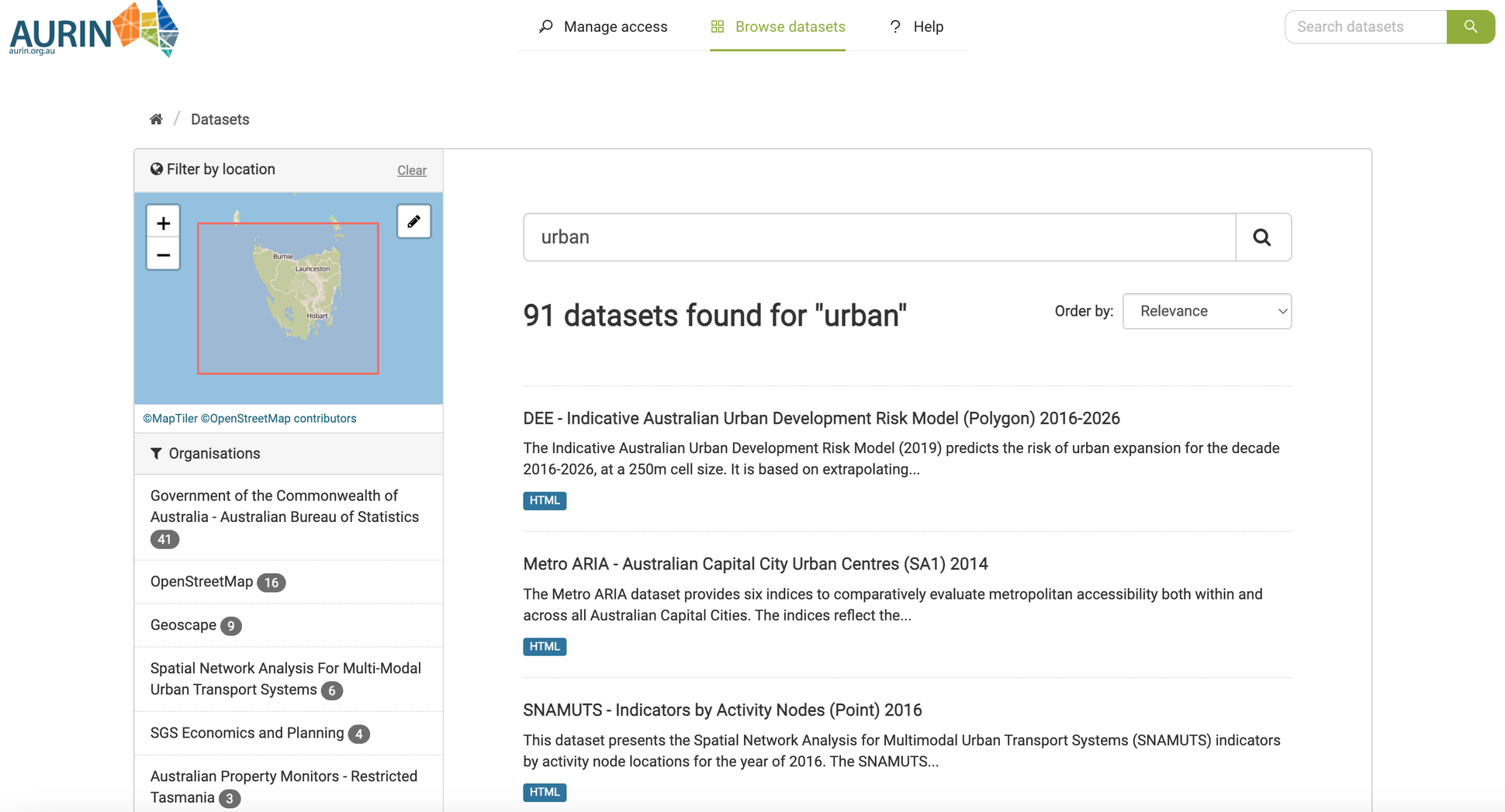Viewport: 1505px width, 812px height.
Task: Select the draw pencil tool on the map
Action: (x=413, y=221)
